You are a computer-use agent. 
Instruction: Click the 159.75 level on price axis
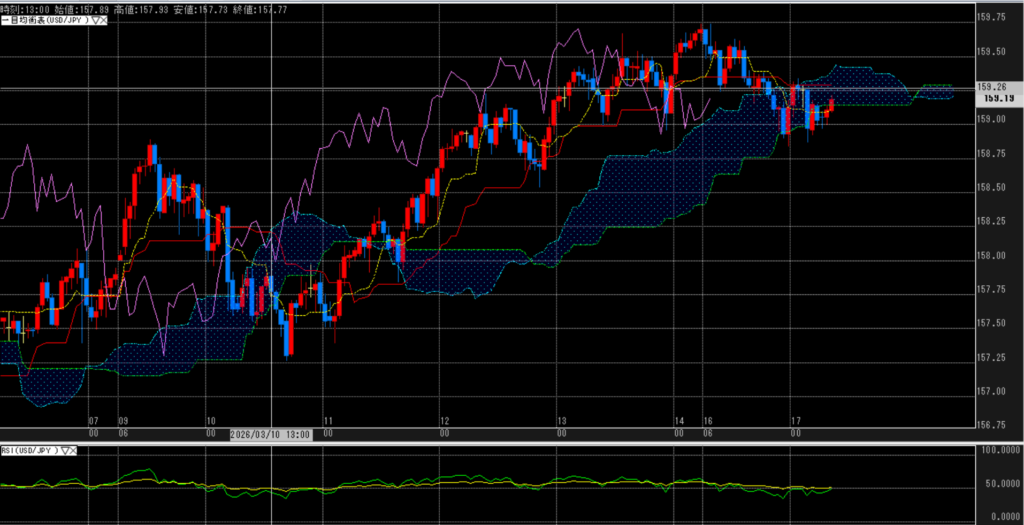click(x=991, y=17)
